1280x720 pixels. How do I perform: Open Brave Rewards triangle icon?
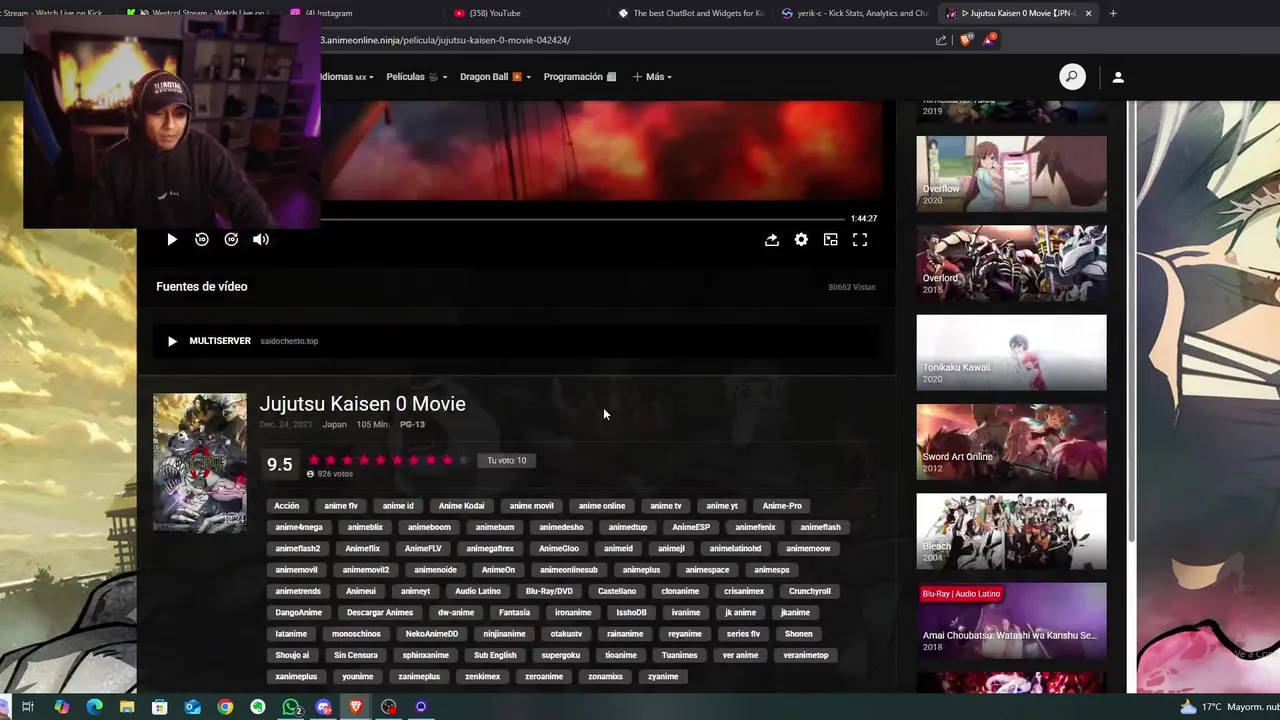[989, 40]
